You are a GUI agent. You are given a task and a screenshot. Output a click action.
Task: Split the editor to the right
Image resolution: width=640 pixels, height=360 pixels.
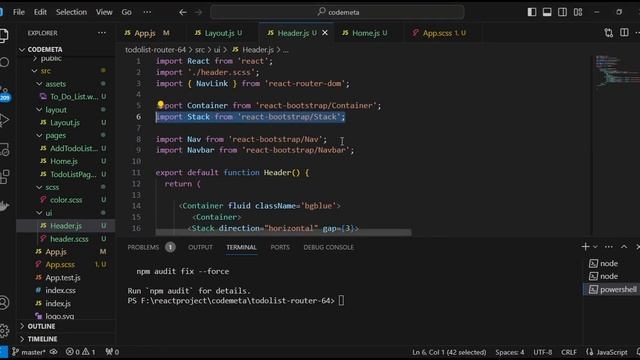[x=624, y=33]
